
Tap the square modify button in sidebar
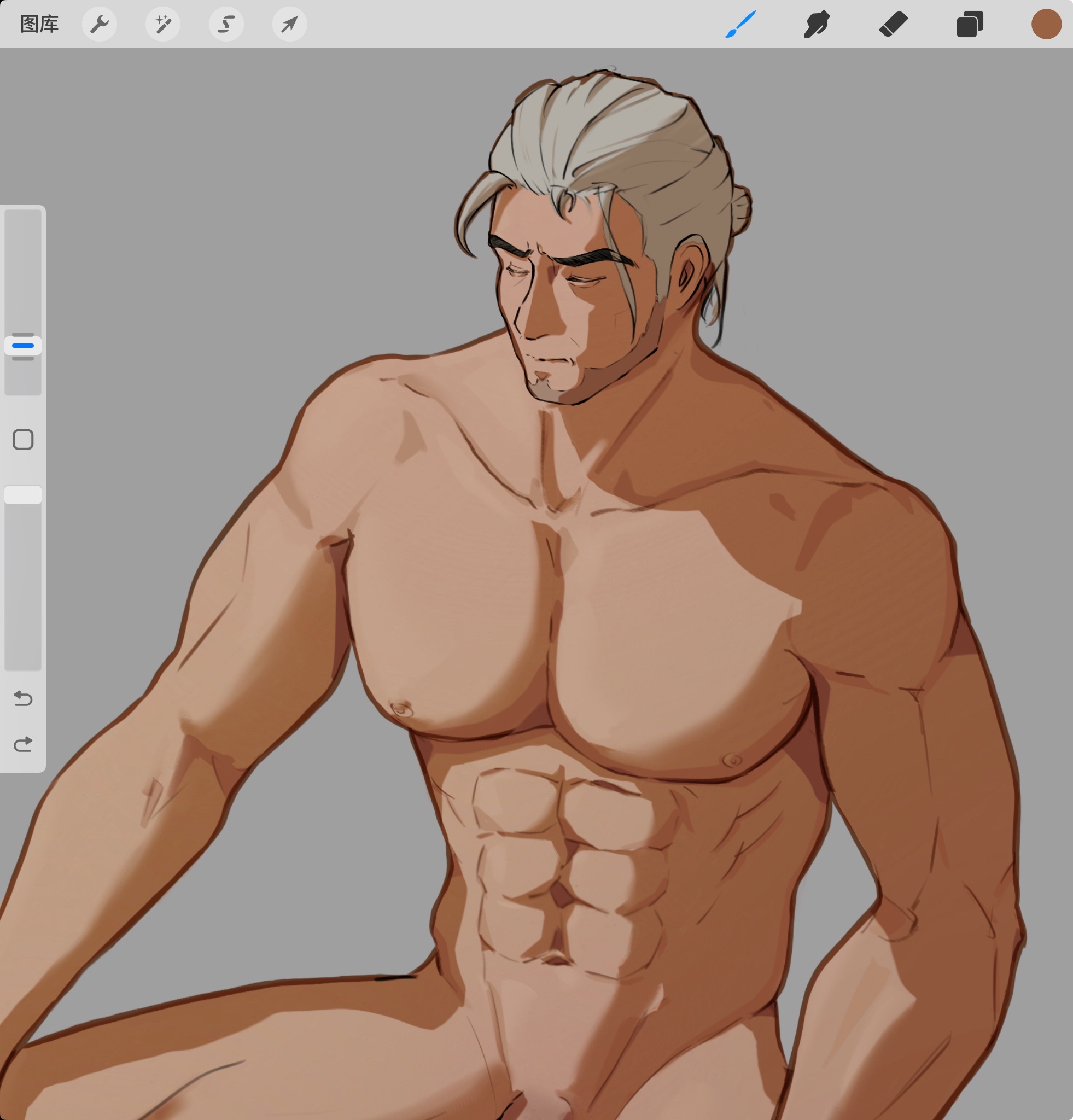[x=23, y=440]
